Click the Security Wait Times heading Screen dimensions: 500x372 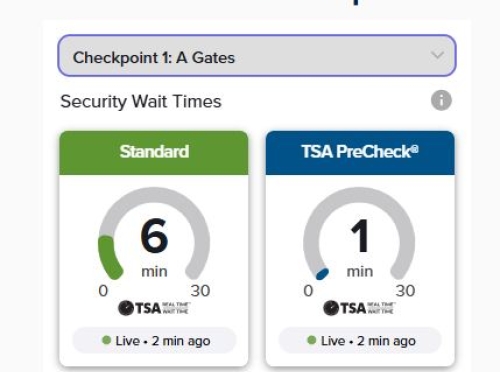[x=141, y=101]
